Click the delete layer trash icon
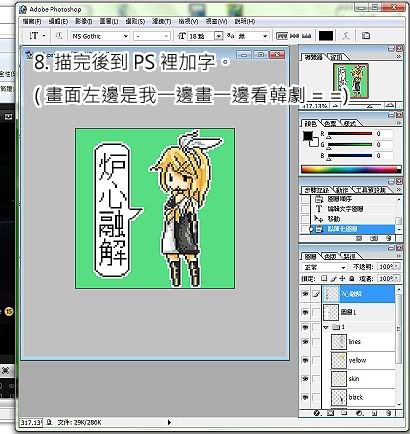This screenshot has width=410, height=434. [389, 413]
